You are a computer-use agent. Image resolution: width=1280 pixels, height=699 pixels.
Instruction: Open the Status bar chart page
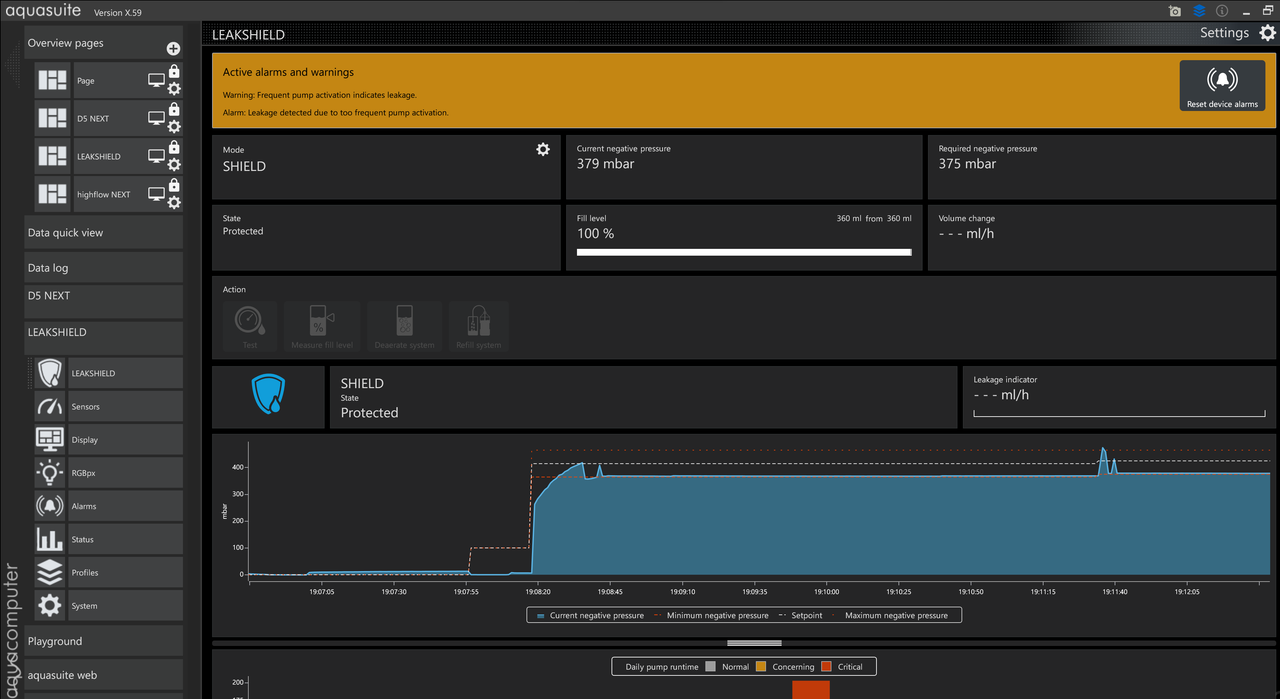coord(109,539)
